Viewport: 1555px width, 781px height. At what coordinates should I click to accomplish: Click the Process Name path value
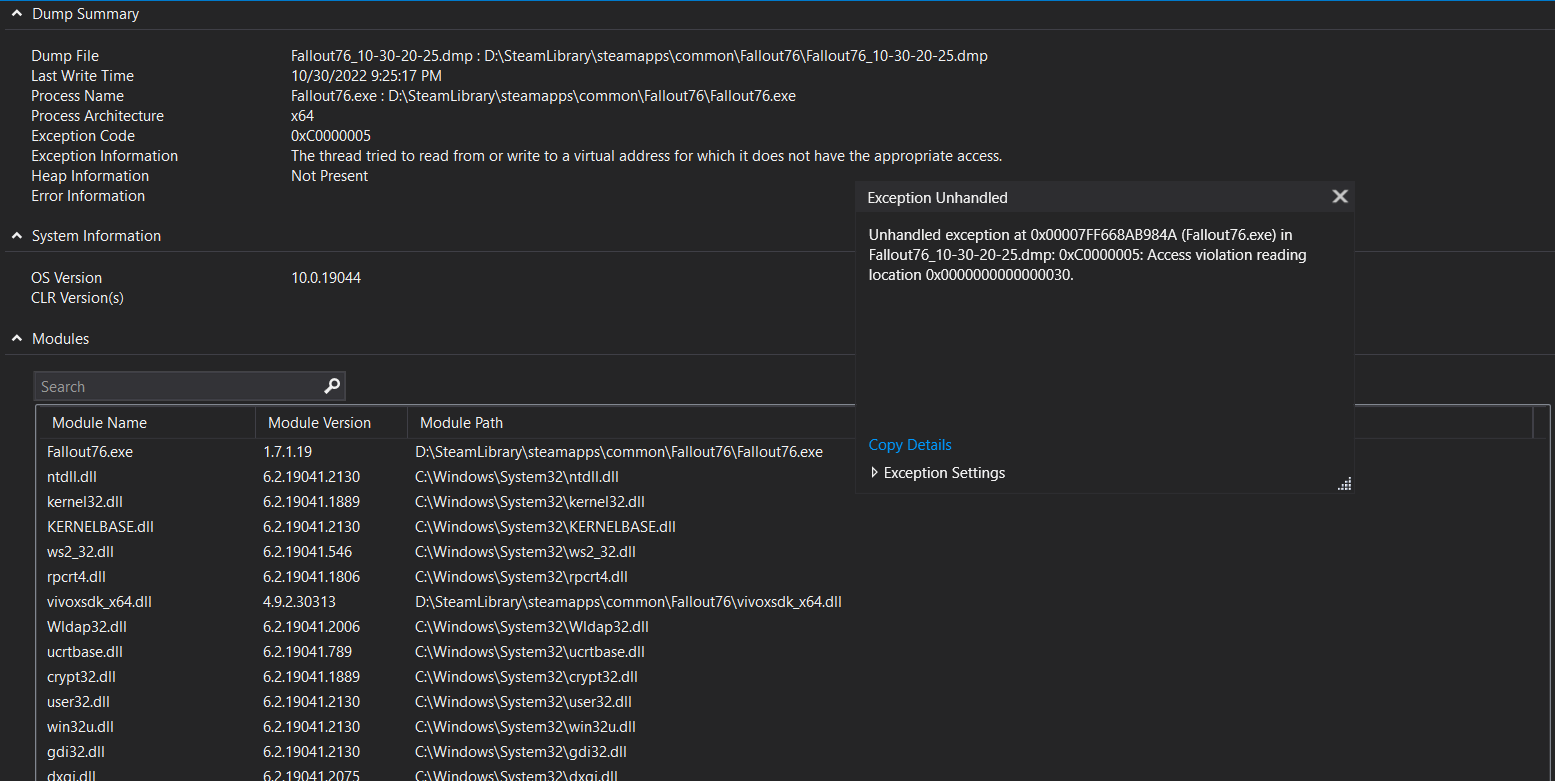[x=543, y=96]
